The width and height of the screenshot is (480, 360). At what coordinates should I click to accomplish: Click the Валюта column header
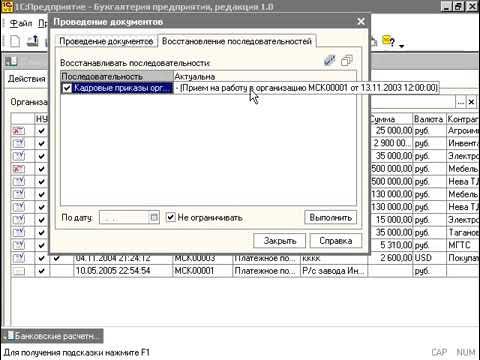click(429, 119)
